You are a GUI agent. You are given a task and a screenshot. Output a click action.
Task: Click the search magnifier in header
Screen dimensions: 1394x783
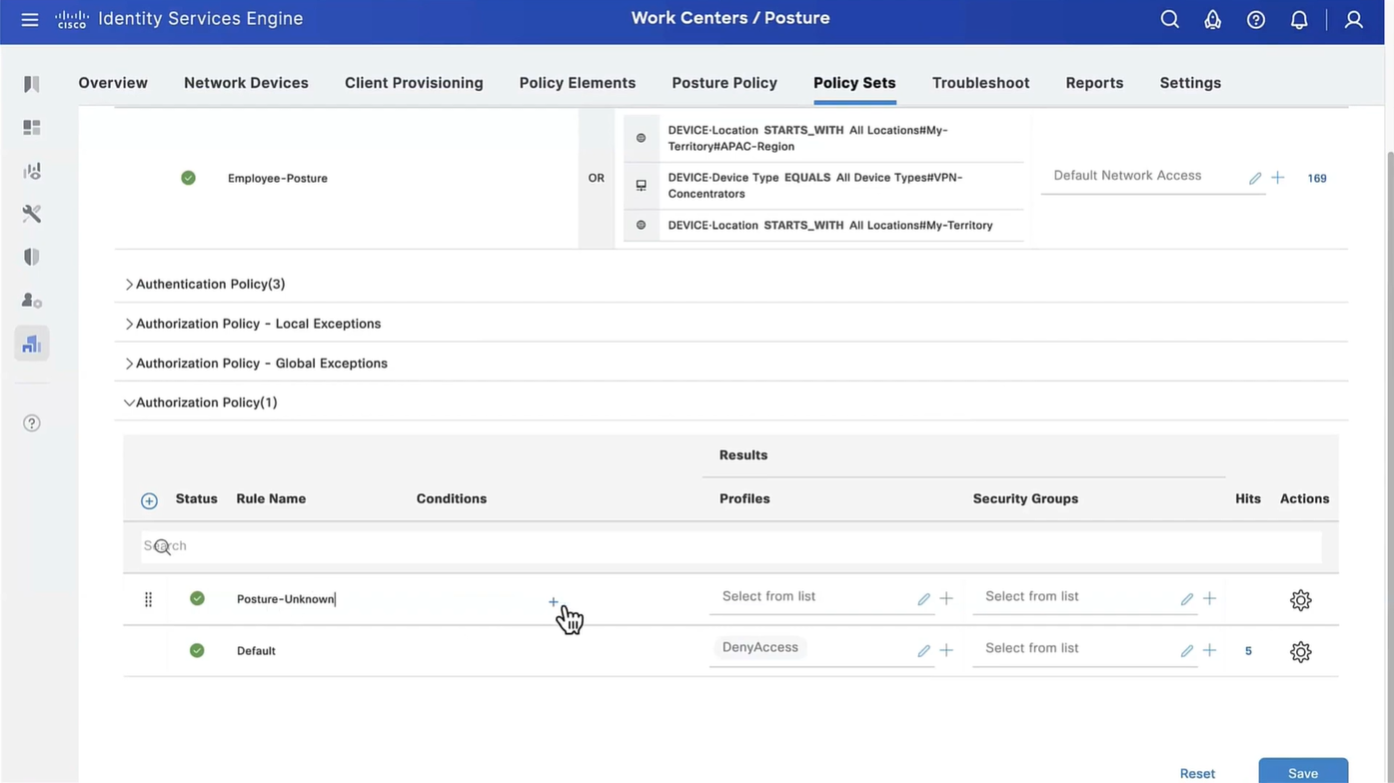(1169, 20)
